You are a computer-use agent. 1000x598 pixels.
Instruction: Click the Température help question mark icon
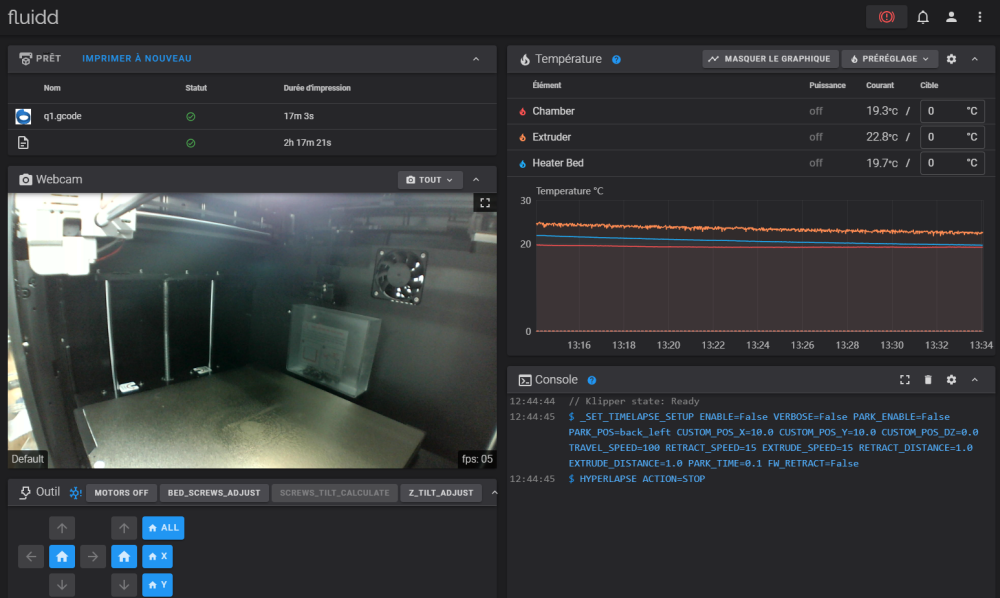click(x=616, y=60)
